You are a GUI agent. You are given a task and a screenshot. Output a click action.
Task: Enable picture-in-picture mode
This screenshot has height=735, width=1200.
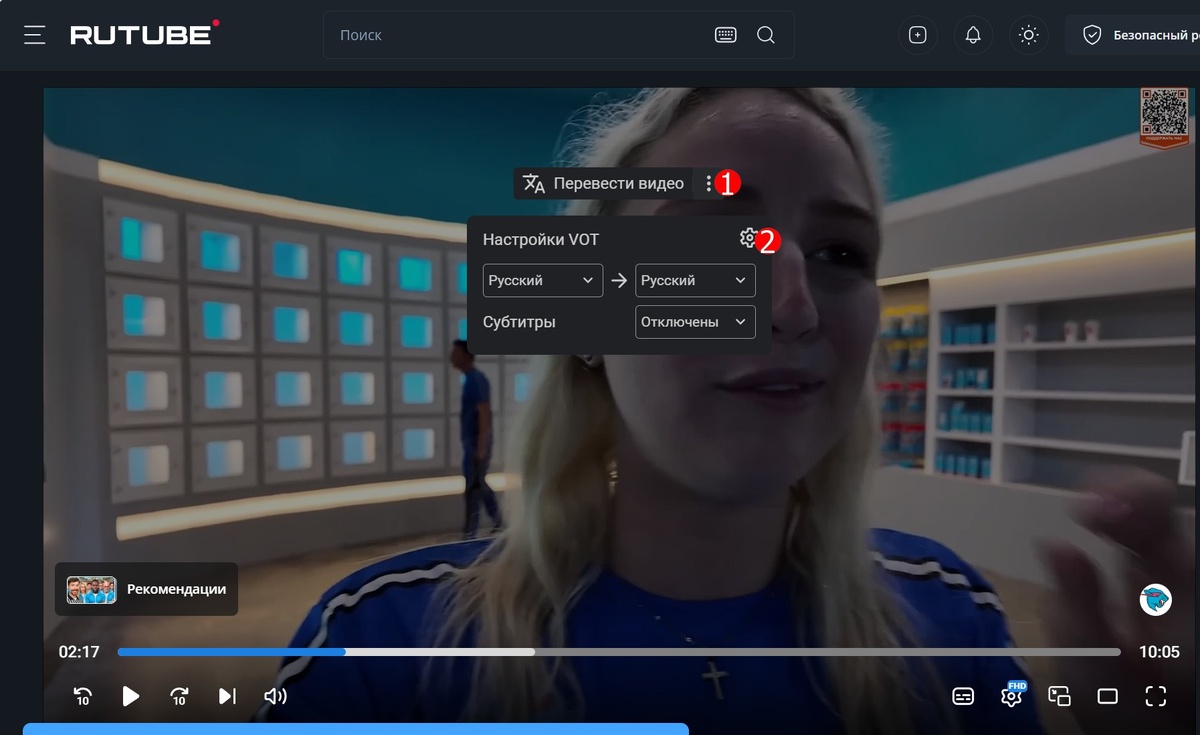(1059, 696)
